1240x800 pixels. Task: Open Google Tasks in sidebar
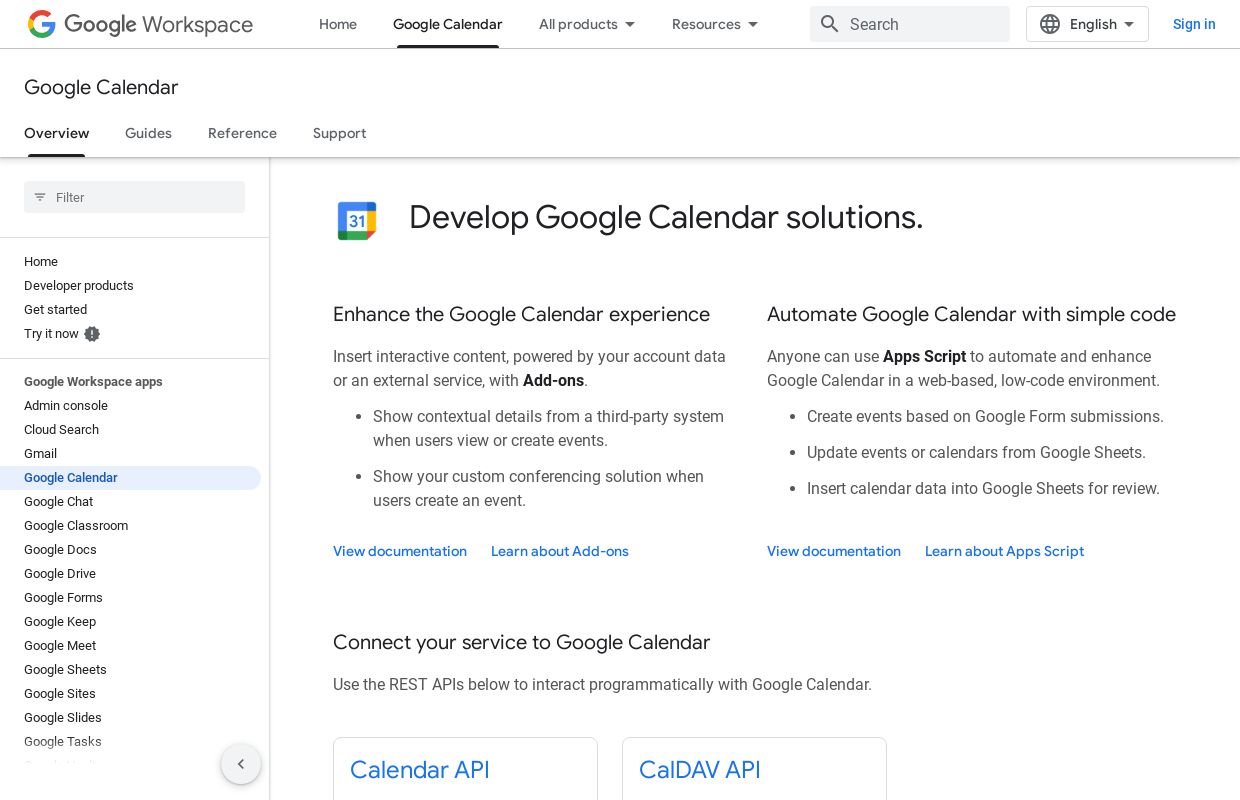click(63, 742)
